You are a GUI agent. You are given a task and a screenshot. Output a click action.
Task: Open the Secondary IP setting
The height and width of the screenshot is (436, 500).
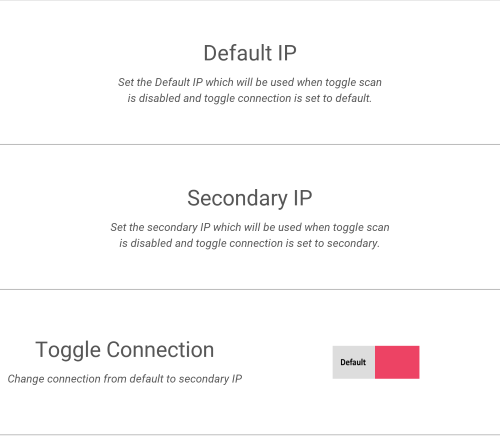pos(250,217)
